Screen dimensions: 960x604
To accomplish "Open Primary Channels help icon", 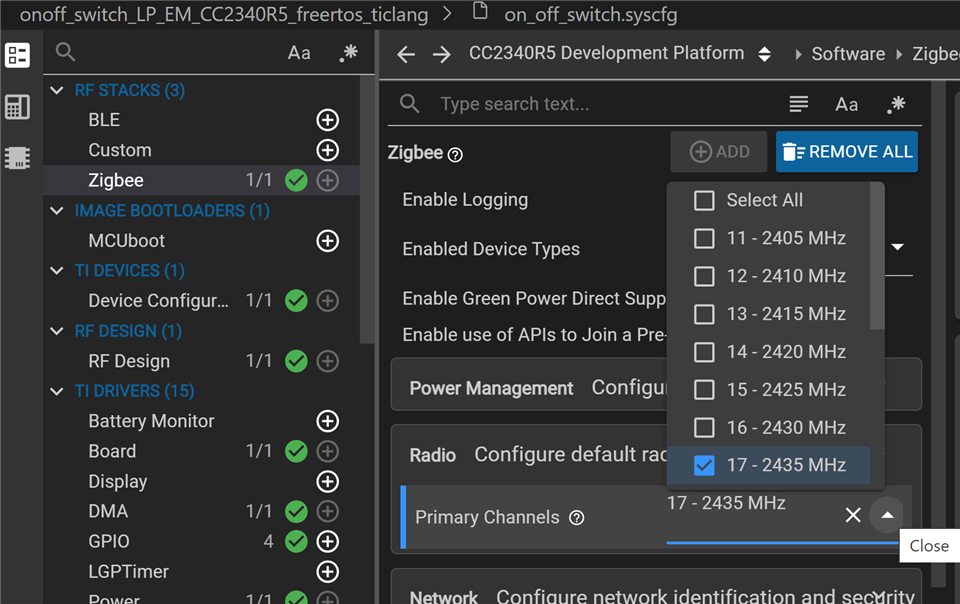I will click(576, 518).
